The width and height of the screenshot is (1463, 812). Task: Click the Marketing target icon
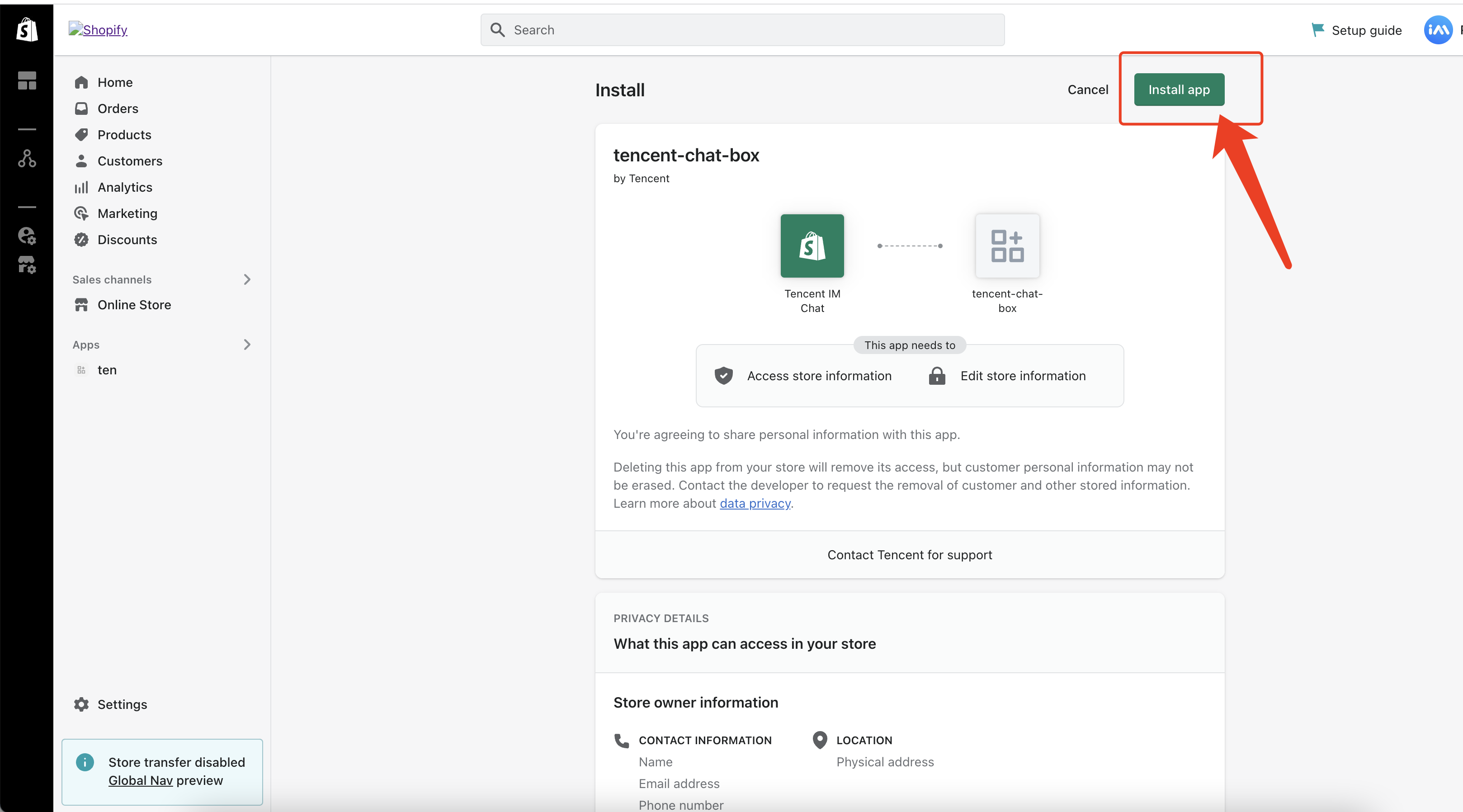point(81,213)
